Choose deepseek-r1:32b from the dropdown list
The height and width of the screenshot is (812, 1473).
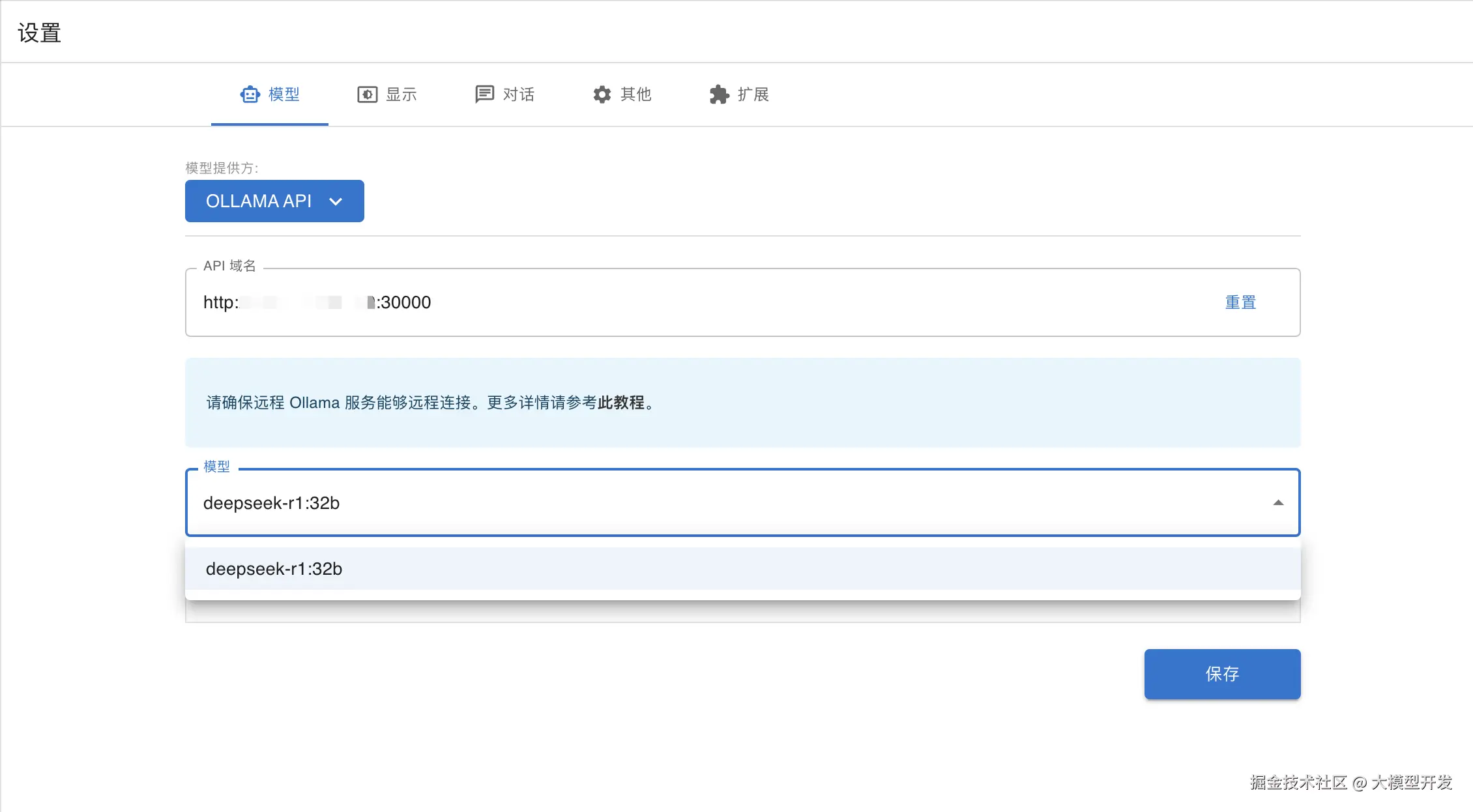[274, 569]
